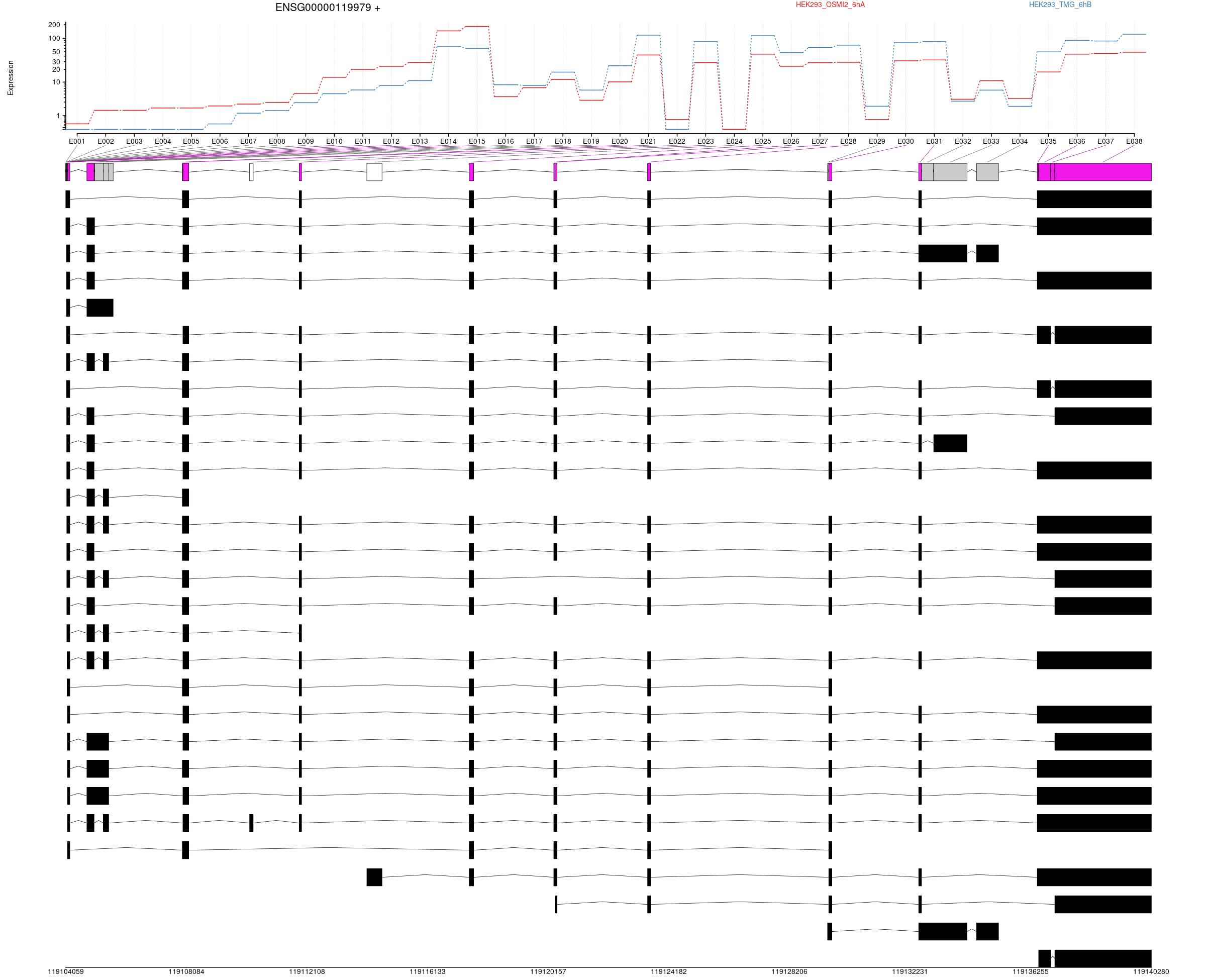Click the large magenta last exon in gene model
Viewport: 1206px width, 980px height.
click(x=1102, y=172)
